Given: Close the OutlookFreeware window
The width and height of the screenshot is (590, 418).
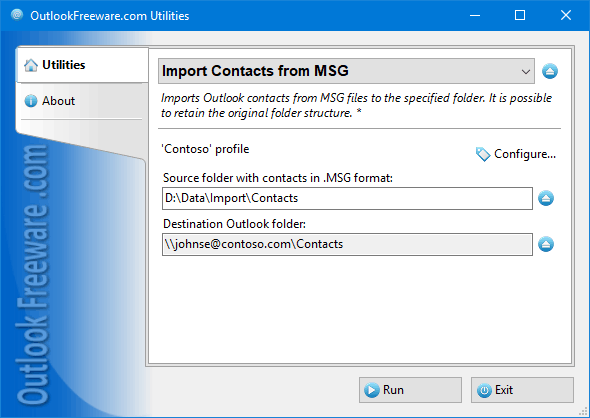Looking at the screenshot, I should [x=566, y=15].
